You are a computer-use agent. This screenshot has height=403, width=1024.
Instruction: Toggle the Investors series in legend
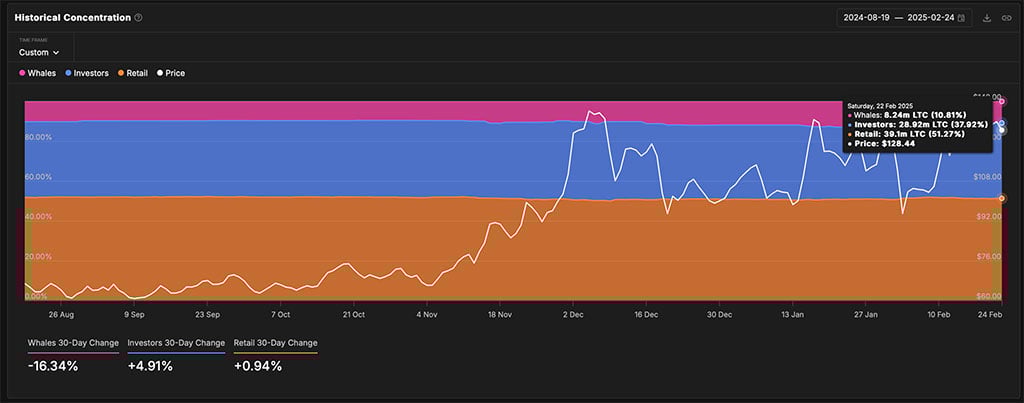pos(87,73)
